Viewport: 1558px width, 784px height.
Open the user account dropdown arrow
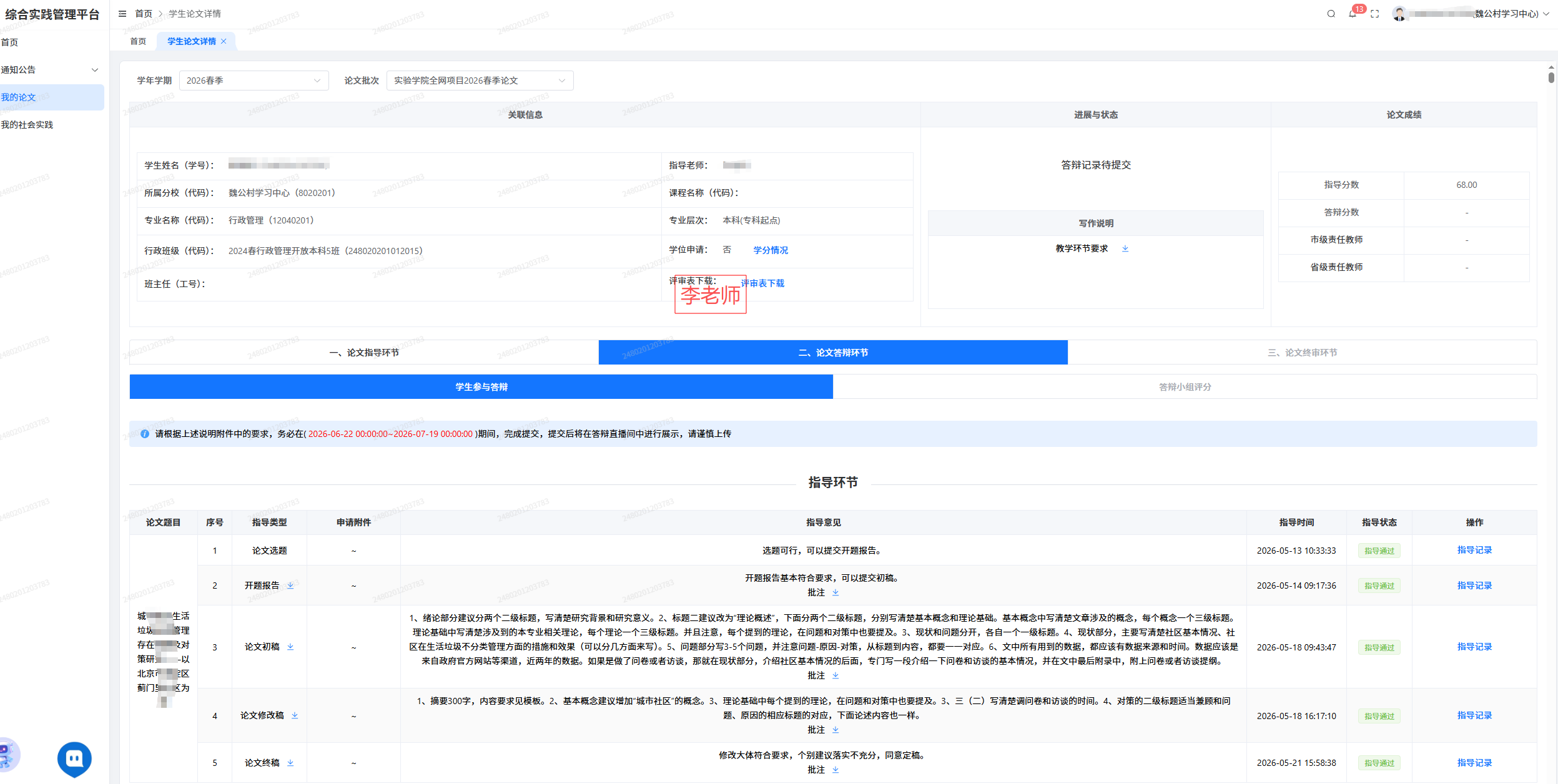[x=1546, y=14]
